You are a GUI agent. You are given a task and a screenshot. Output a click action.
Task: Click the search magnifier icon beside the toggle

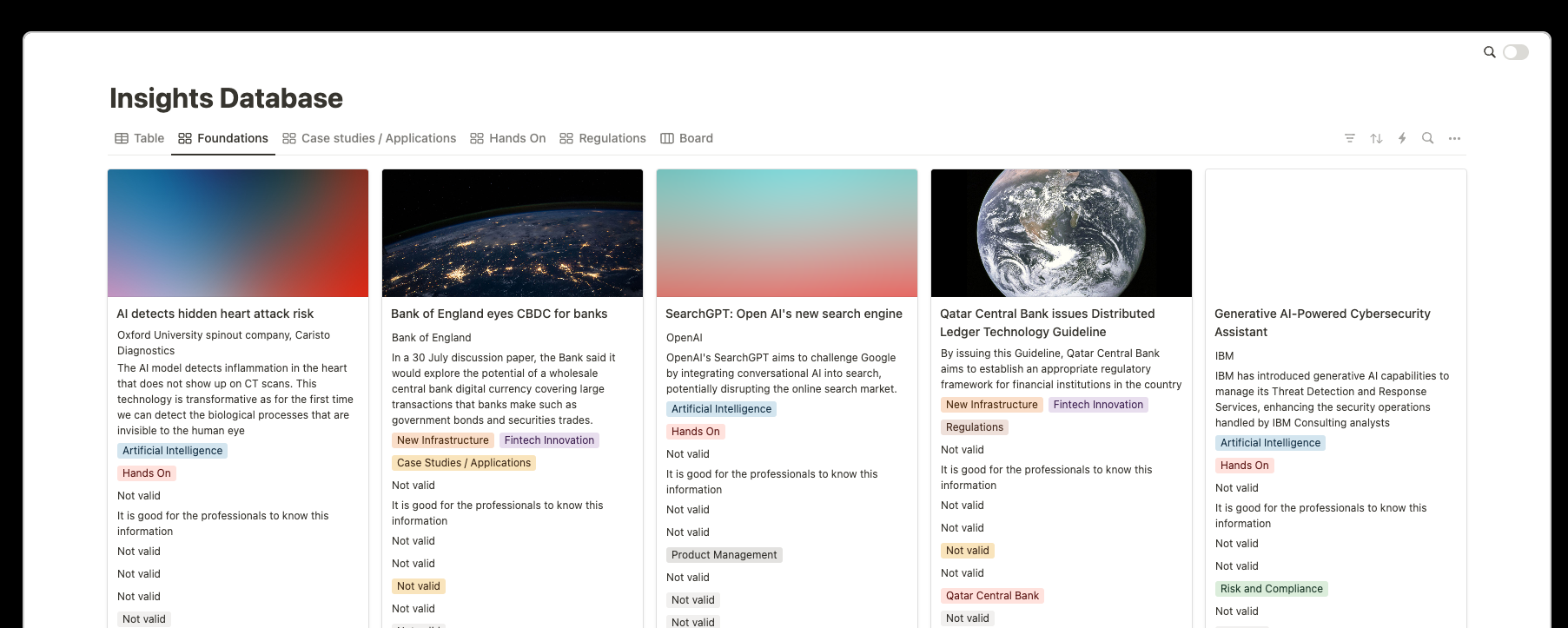(1489, 52)
